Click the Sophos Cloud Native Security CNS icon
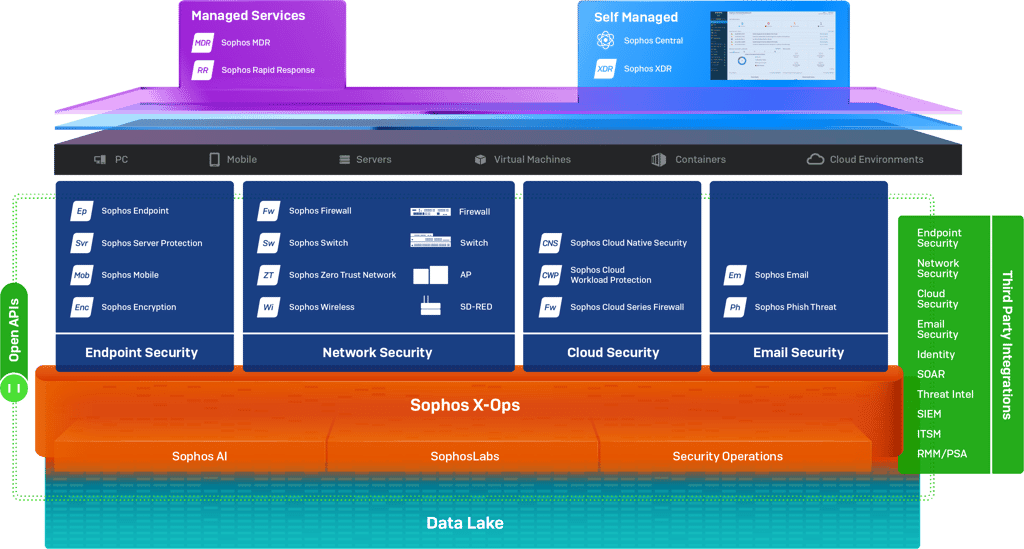The image size is (1024, 549). (551, 243)
